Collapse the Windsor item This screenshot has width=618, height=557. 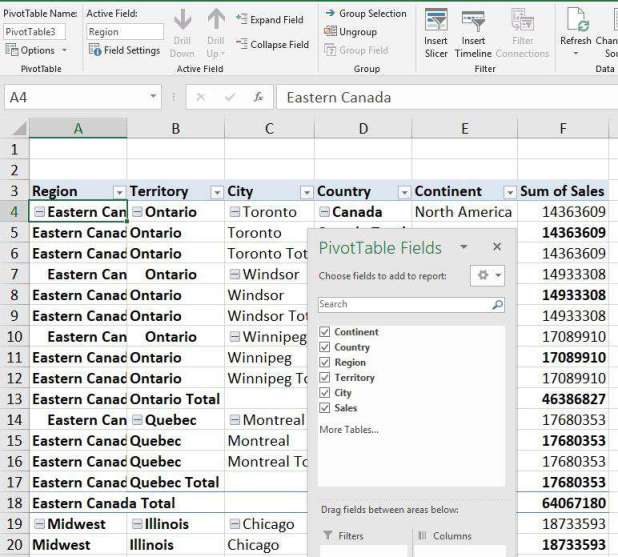coord(235,274)
